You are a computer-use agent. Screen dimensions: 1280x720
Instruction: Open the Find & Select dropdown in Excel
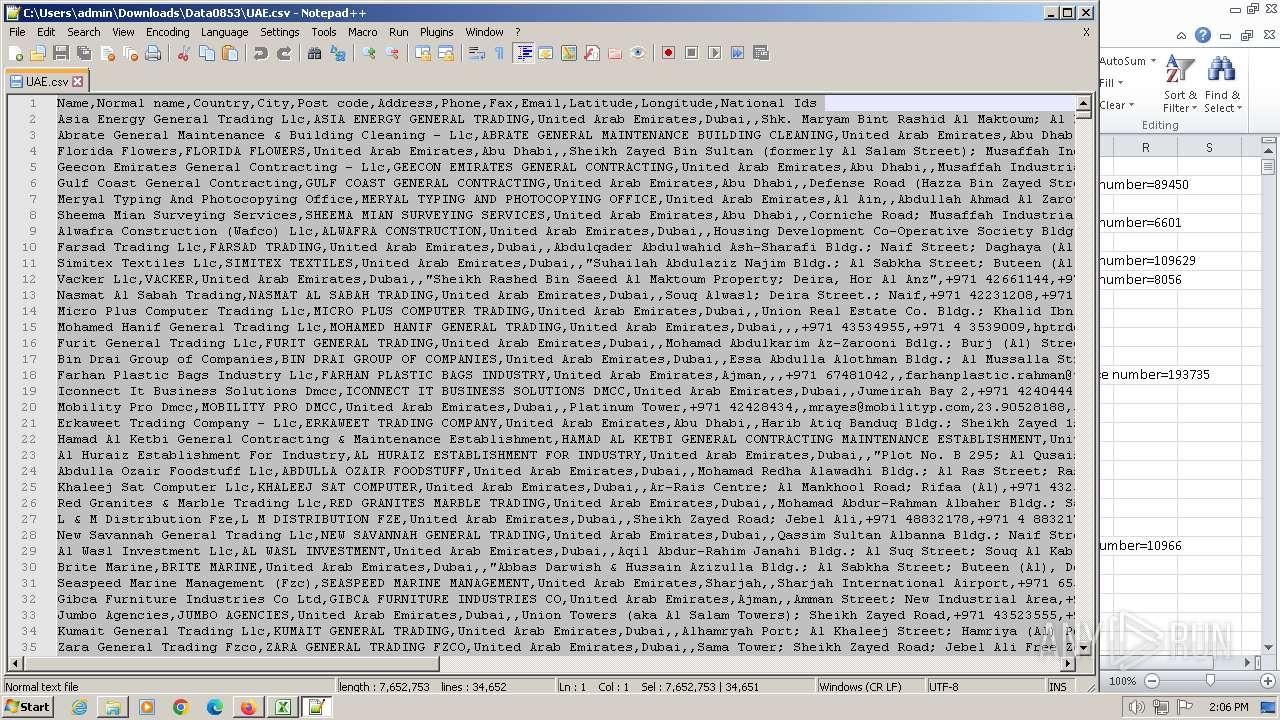1222,86
